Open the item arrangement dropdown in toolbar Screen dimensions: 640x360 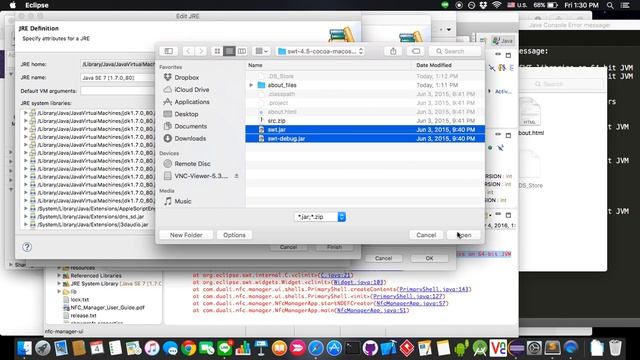point(261,51)
